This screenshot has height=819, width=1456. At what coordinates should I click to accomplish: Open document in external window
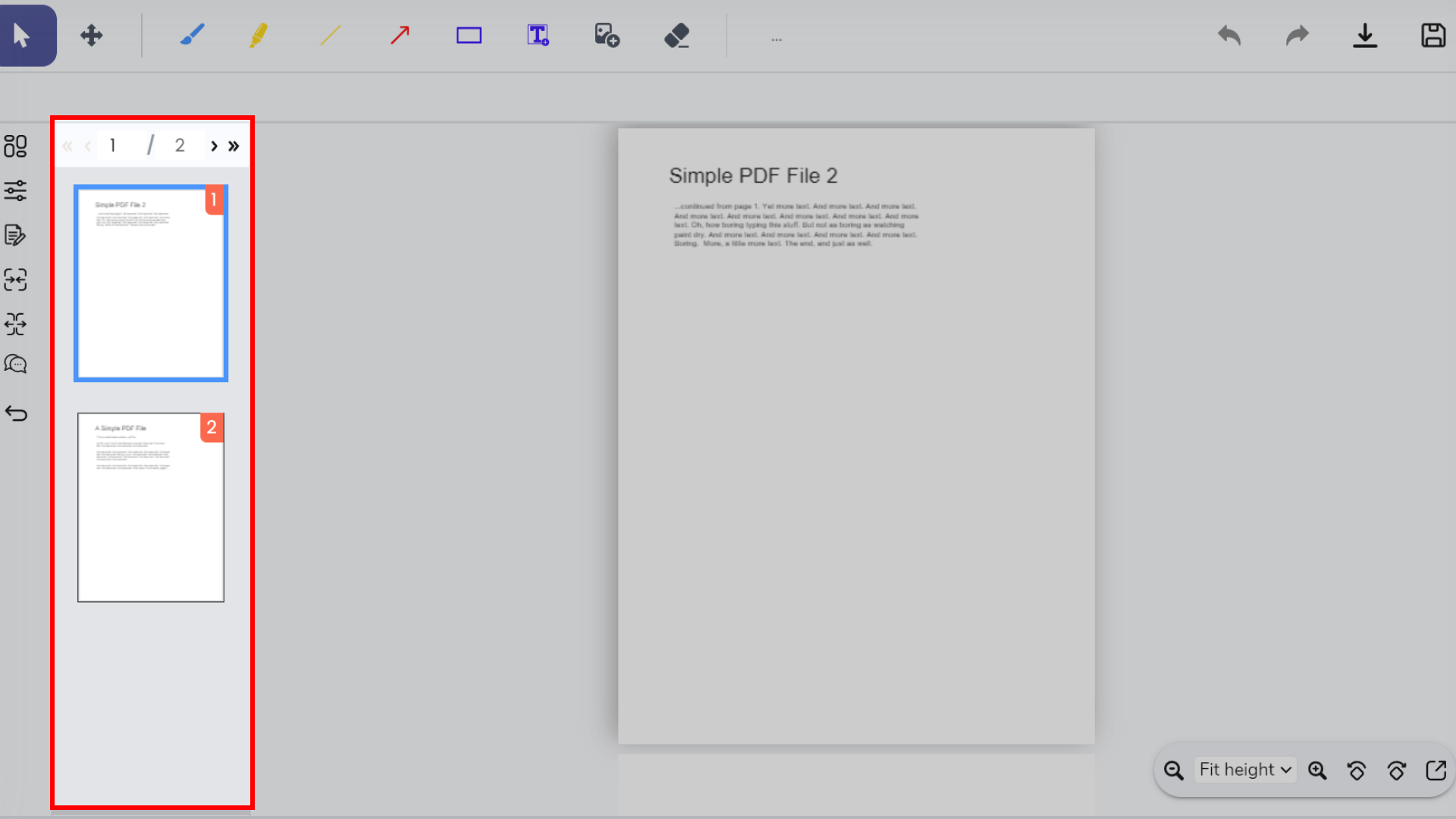pos(1436,770)
